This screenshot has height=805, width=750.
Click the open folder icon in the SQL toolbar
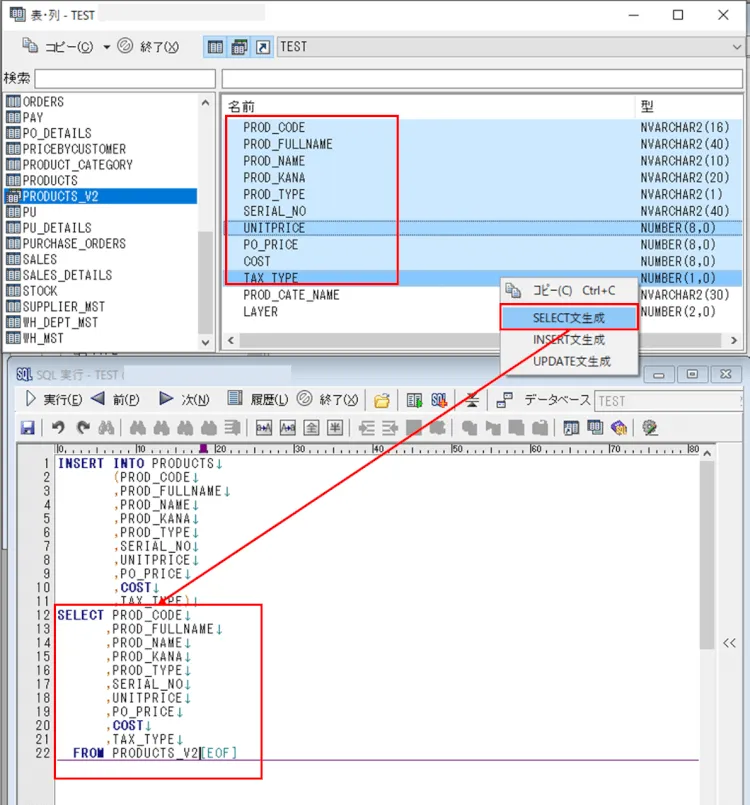[381, 400]
